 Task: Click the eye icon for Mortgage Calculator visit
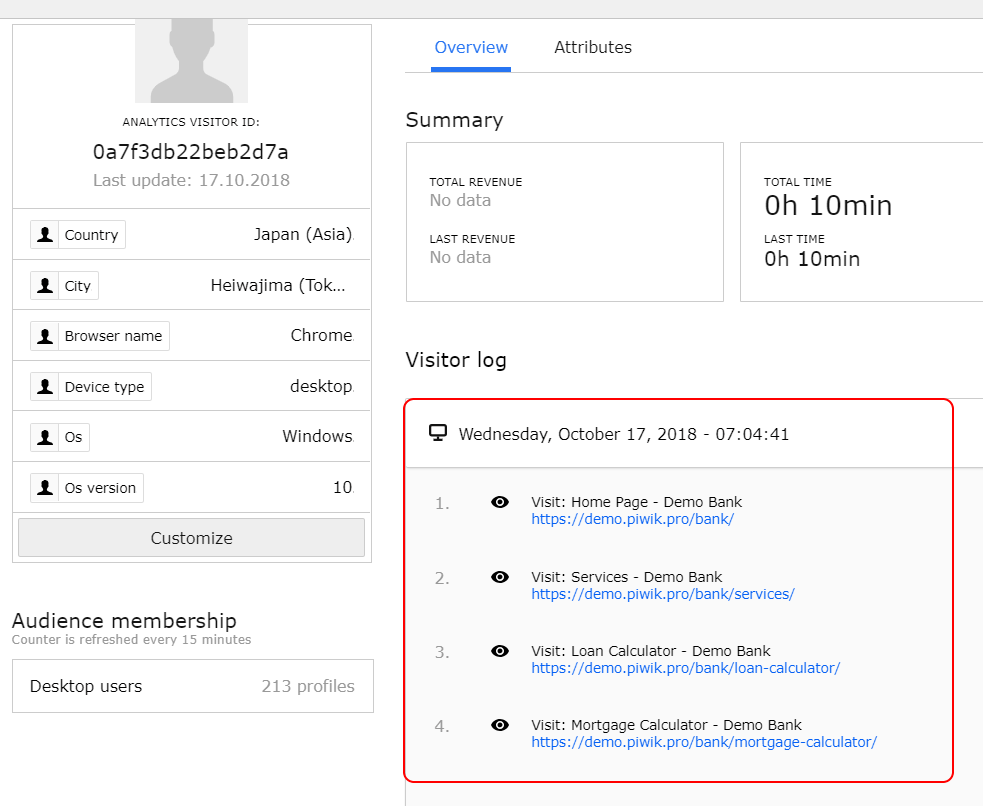tap(500, 725)
